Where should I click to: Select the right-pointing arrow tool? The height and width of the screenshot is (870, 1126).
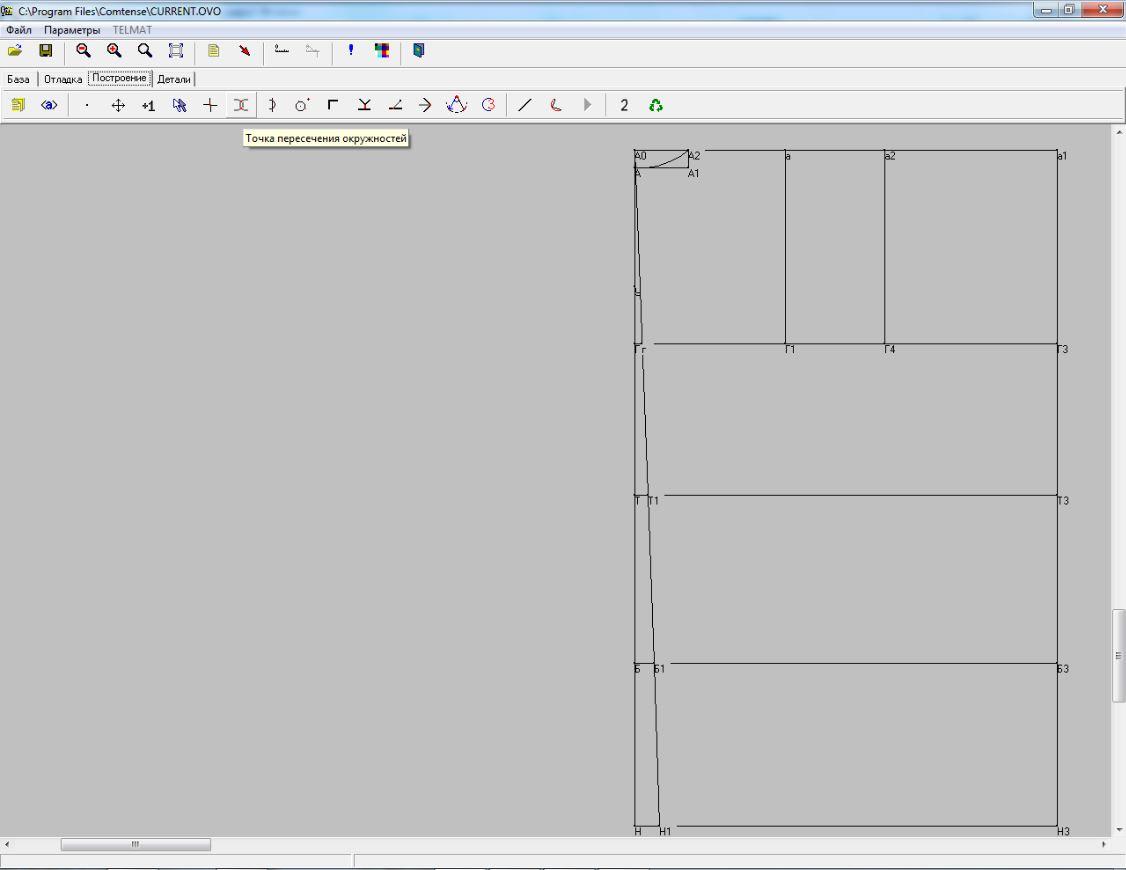click(425, 106)
